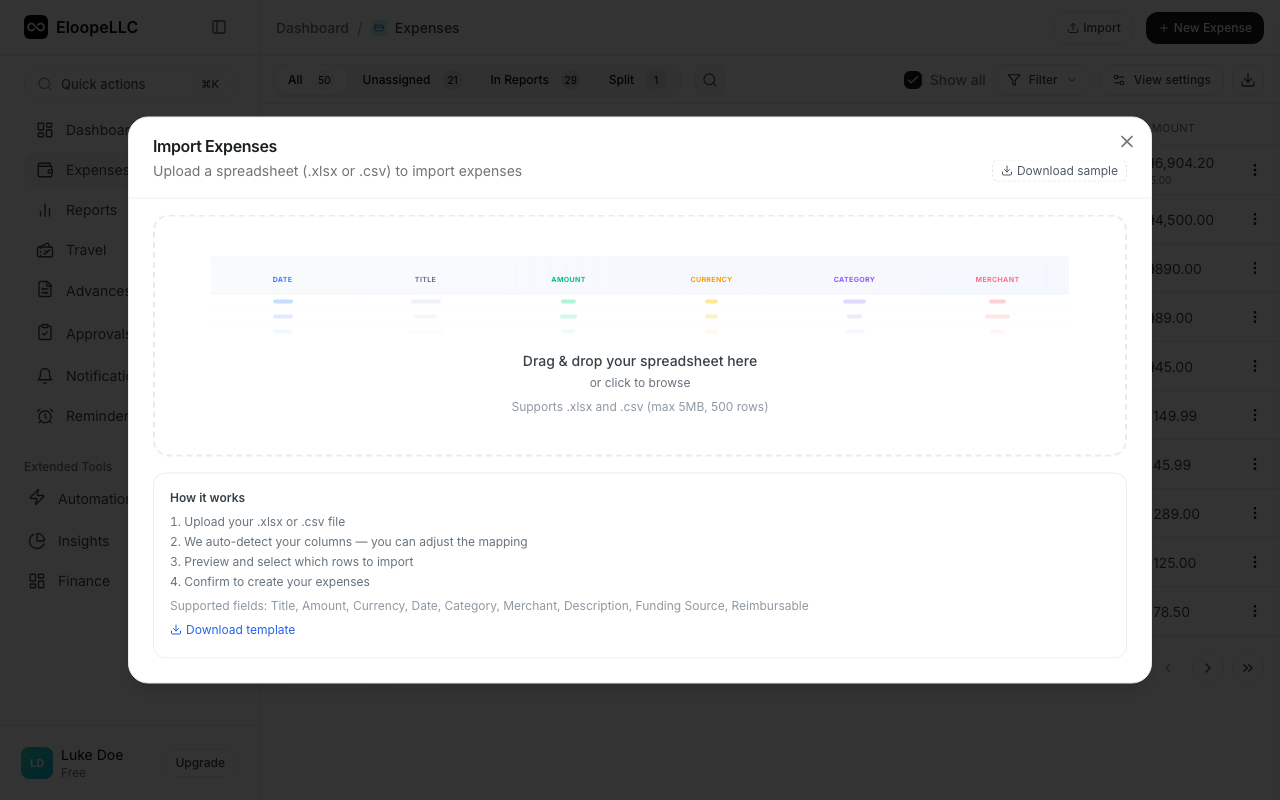Click the export download icon in toolbar

point(1247,80)
